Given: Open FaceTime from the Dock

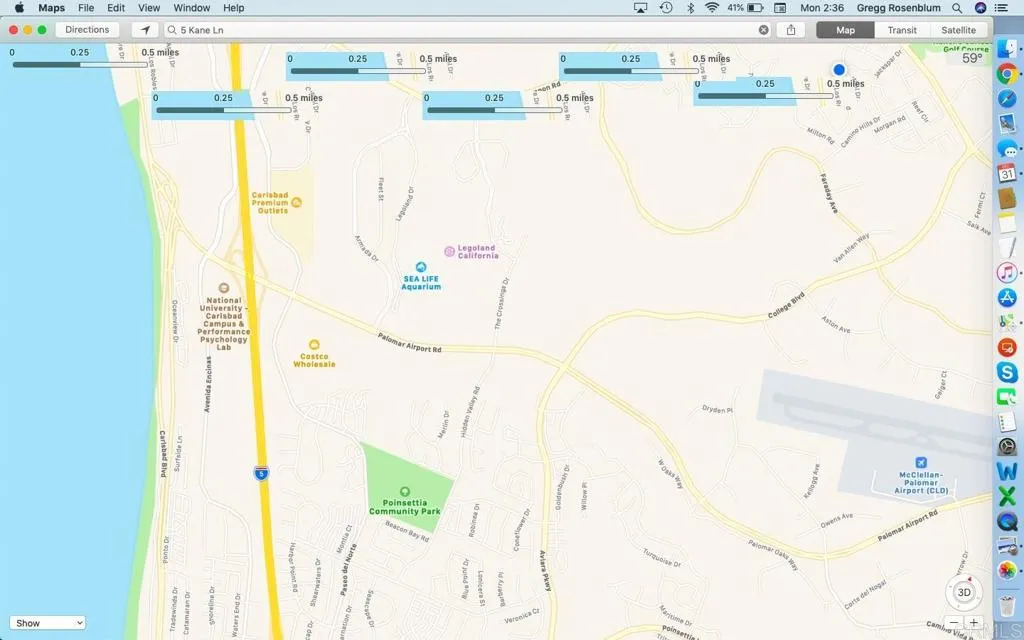Looking at the screenshot, I should (x=1007, y=397).
